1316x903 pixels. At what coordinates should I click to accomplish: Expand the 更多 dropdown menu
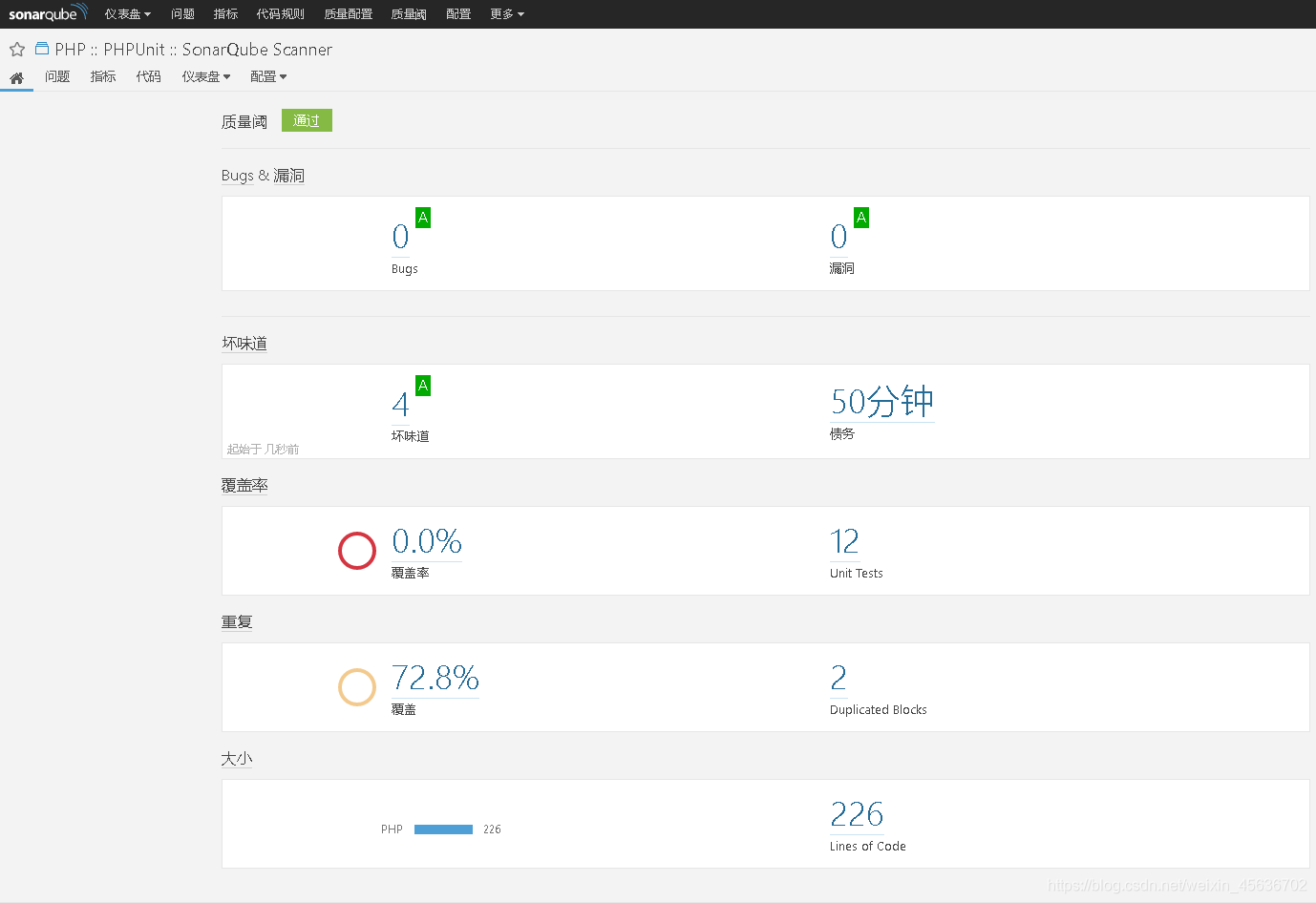pyautogui.click(x=507, y=13)
